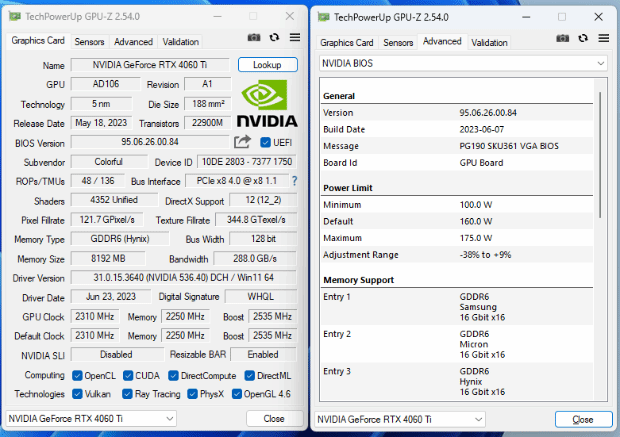The height and width of the screenshot is (437, 620).
Task: Click camera icon in the NVIDIA BIOS window
Action: click(563, 37)
